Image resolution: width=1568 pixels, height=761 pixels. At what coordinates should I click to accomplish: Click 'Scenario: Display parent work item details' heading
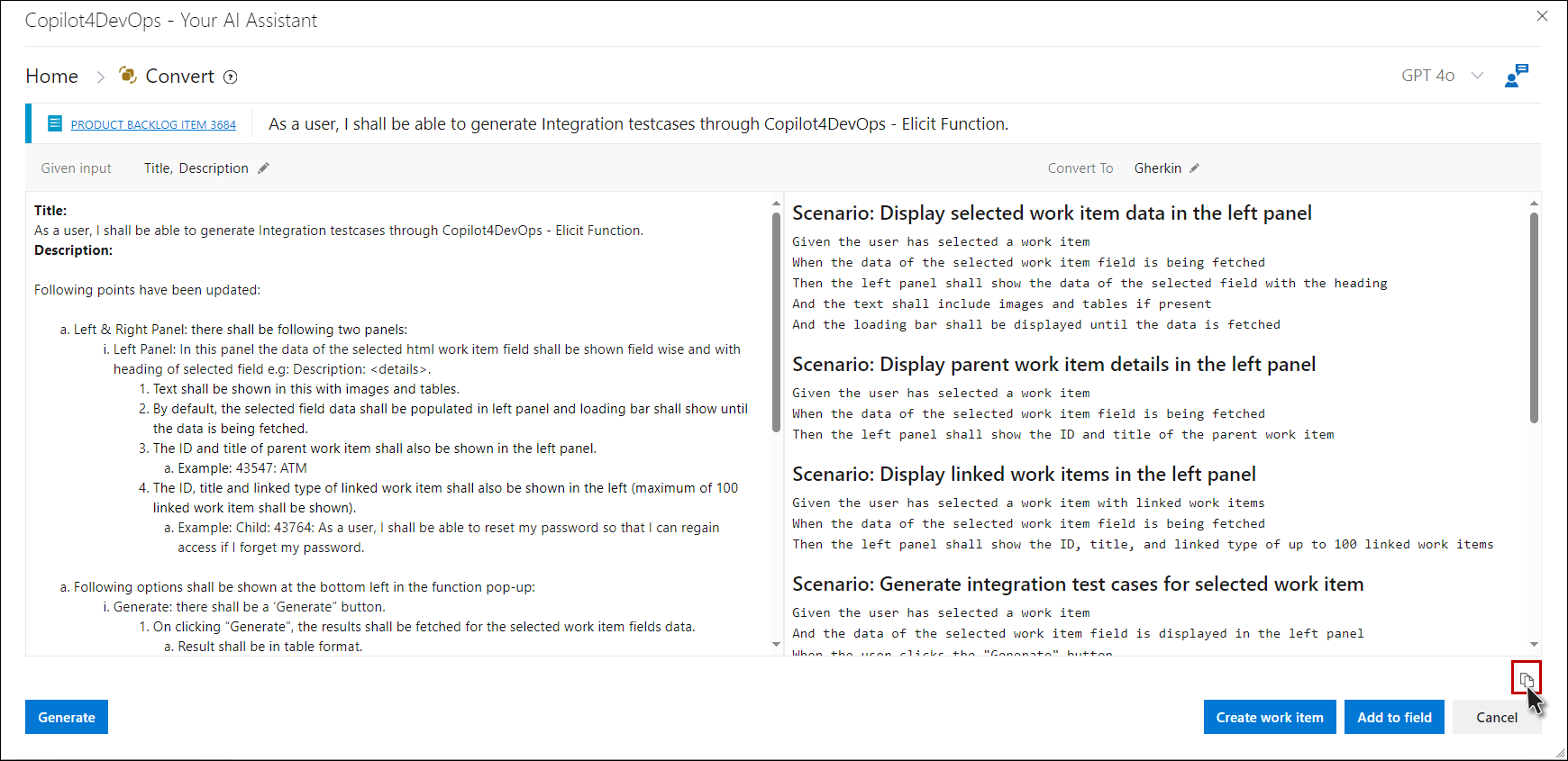(1053, 365)
